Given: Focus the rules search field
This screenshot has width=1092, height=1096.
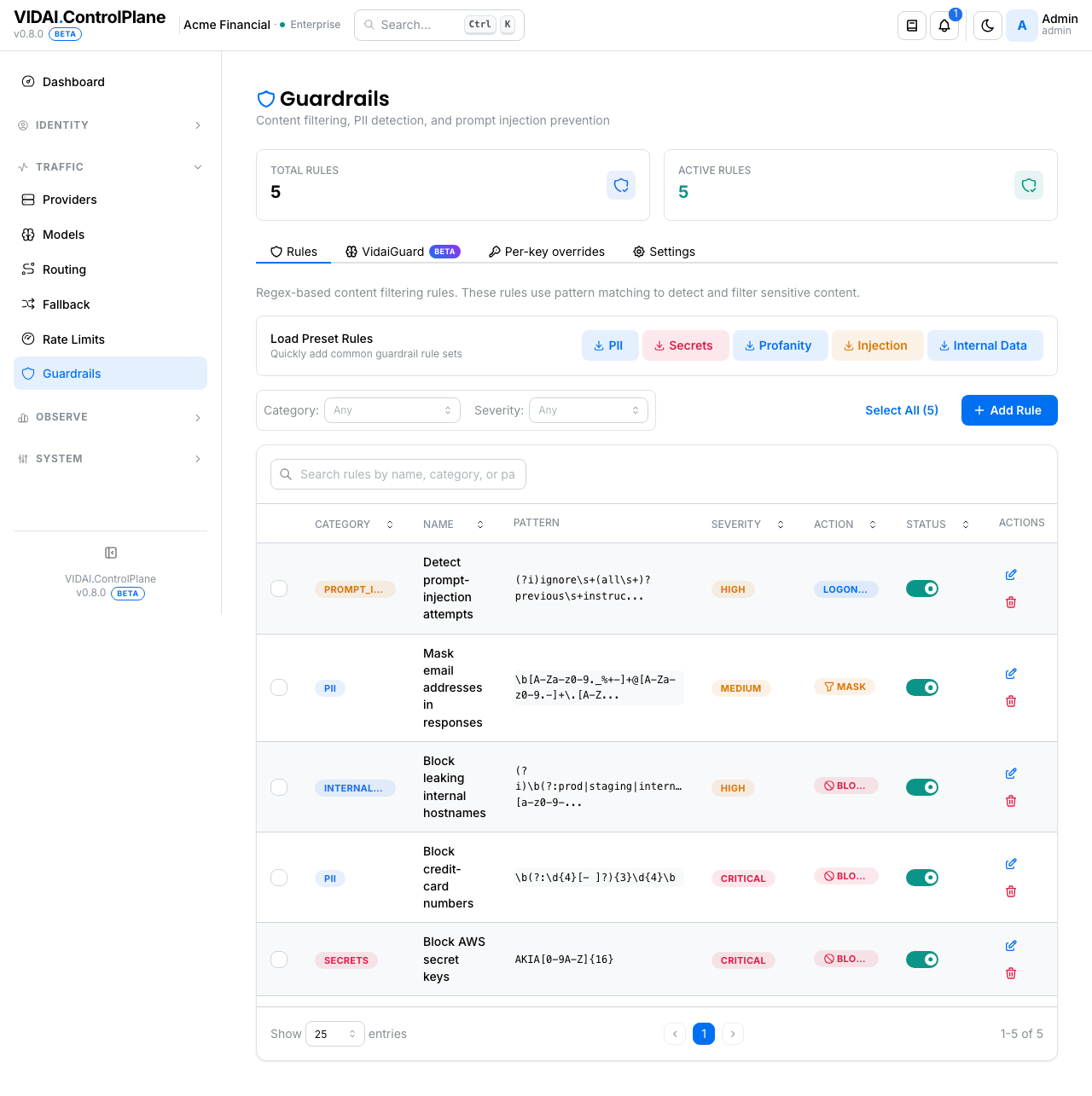Looking at the screenshot, I should tap(398, 474).
